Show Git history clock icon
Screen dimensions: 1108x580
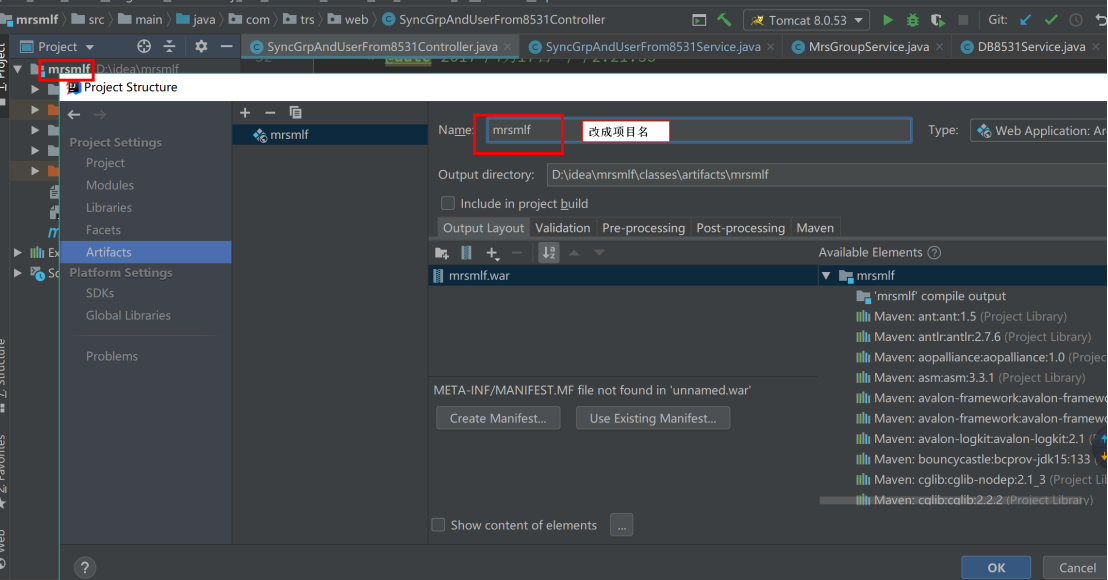click(x=1076, y=20)
